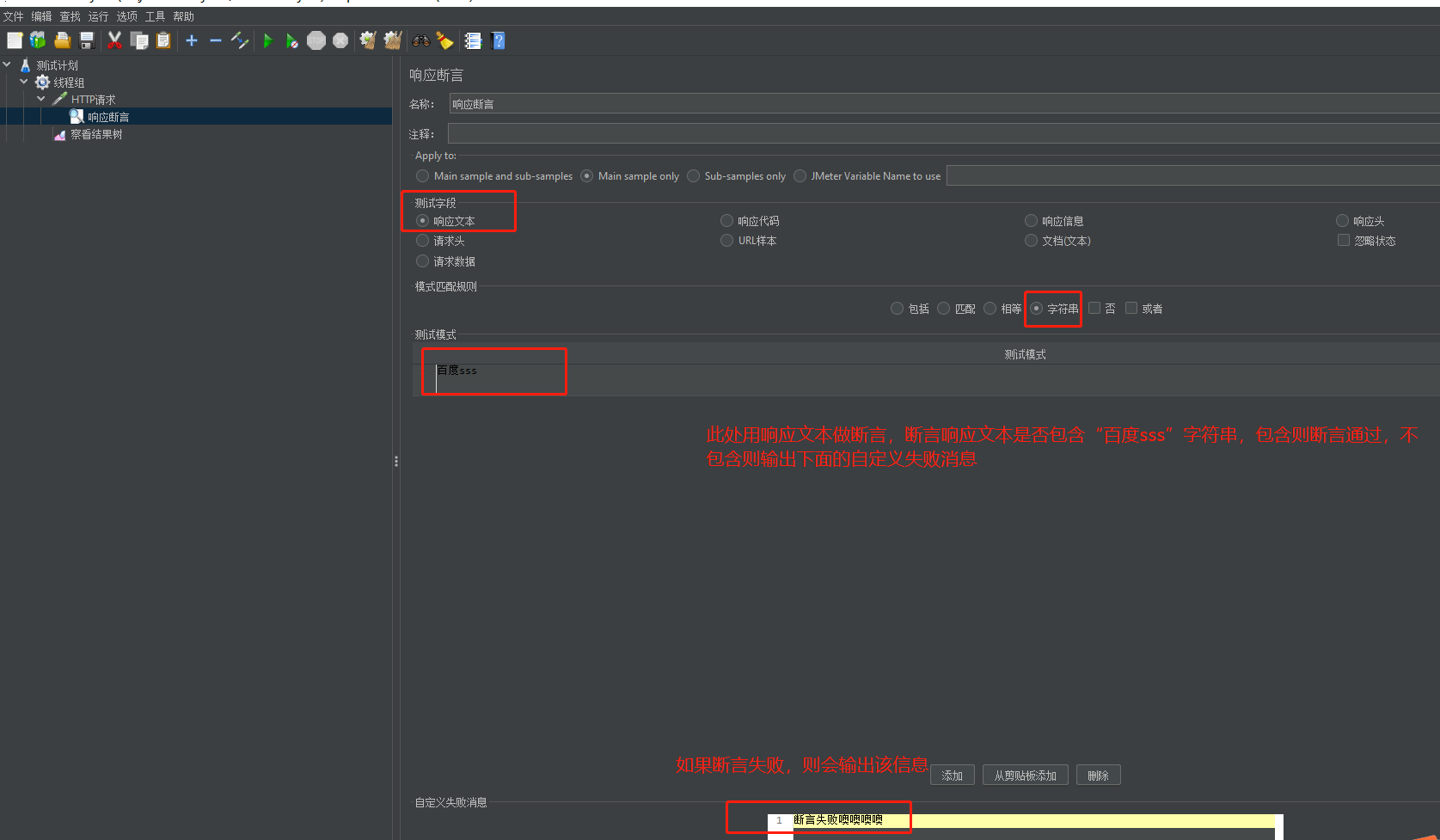
Task: Open the Templates icon in toolbar
Action: (38, 40)
